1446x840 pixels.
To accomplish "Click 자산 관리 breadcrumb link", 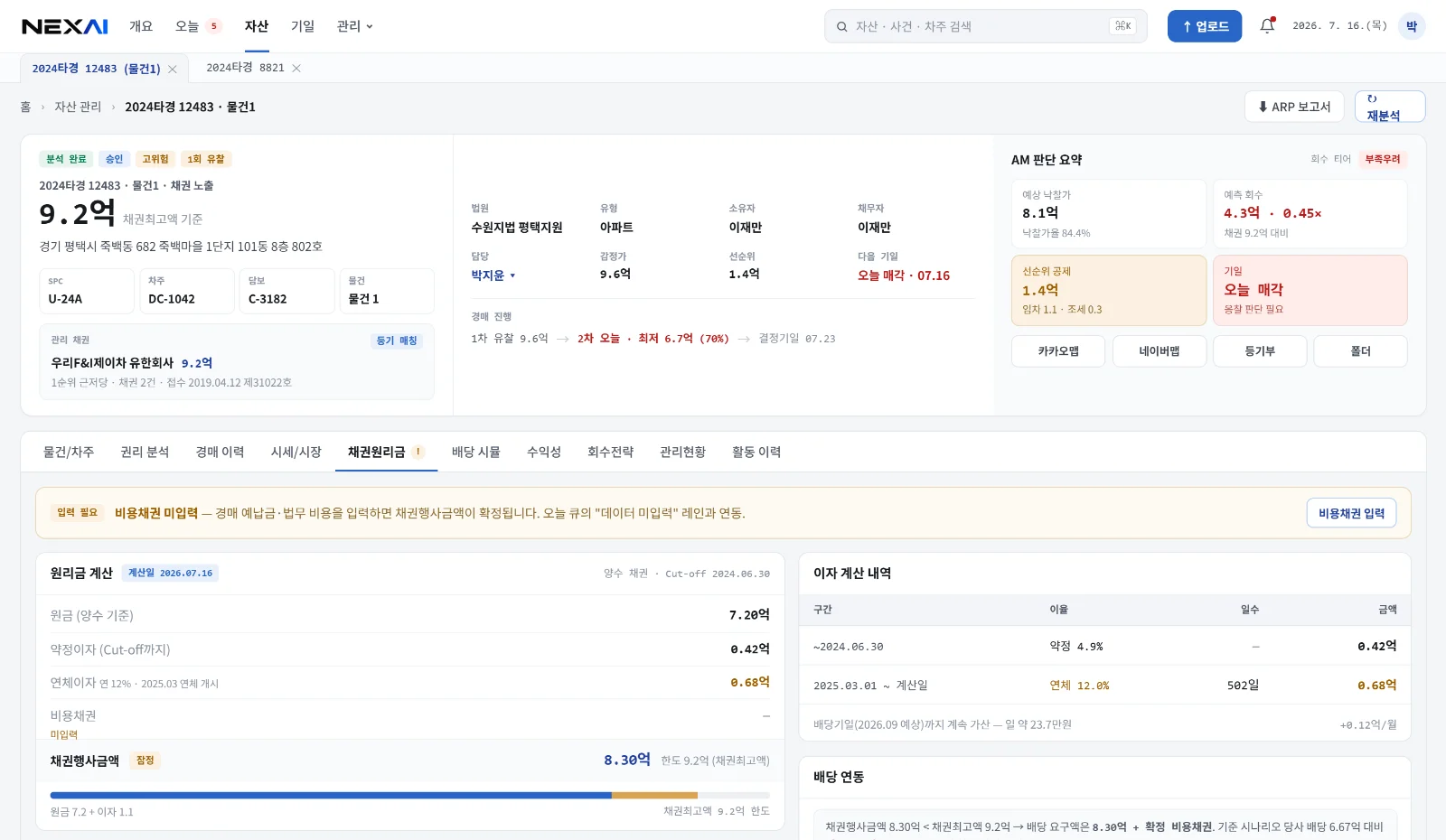I will [78, 107].
